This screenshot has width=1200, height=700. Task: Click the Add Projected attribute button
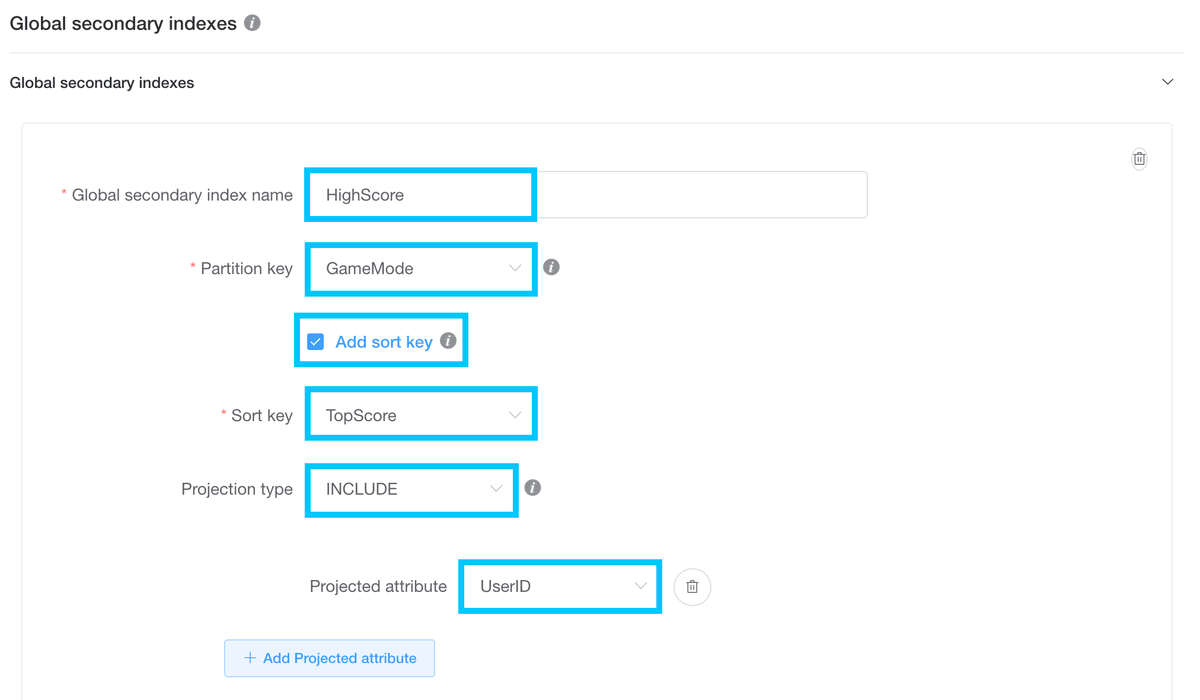[x=329, y=658]
